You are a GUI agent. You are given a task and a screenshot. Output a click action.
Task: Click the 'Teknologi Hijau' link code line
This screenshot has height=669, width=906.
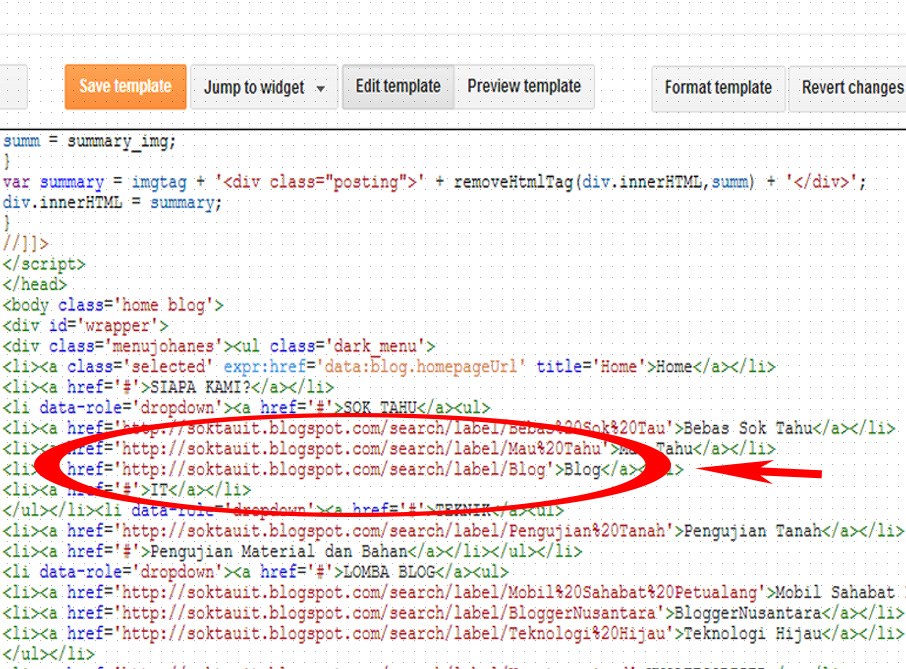[454, 634]
